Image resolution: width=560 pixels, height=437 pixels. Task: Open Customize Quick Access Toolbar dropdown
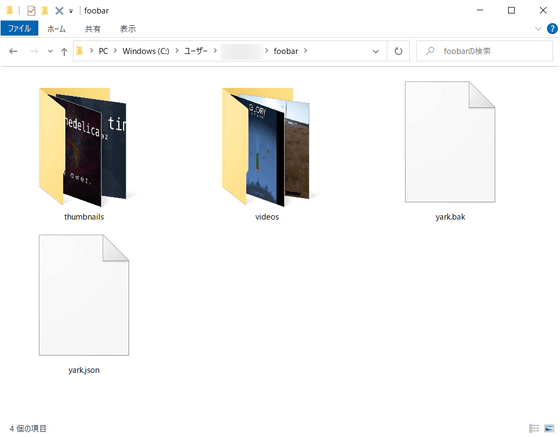tap(71, 11)
